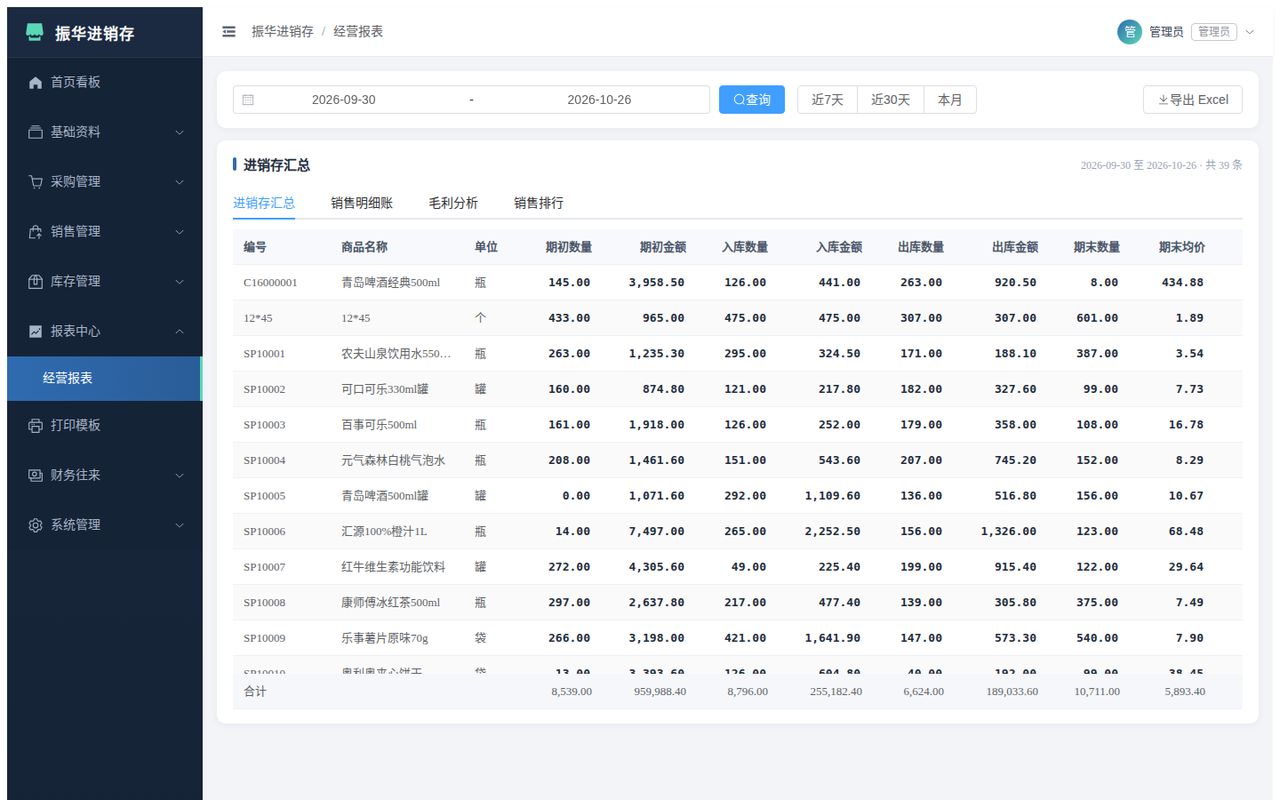Image resolution: width=1280 pixels, height=800 pixels.
Task: Collapse the 报表中心 submenu chevron
Action: point(180,331)
